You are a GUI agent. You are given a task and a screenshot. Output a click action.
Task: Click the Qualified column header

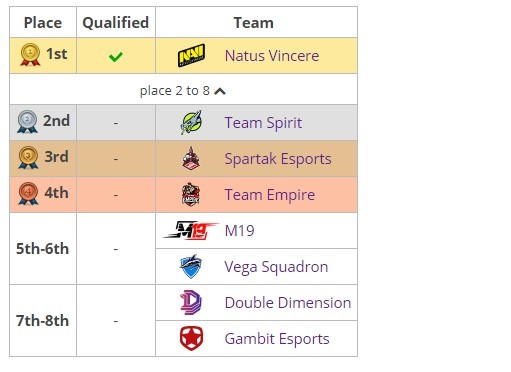point(116,23)
